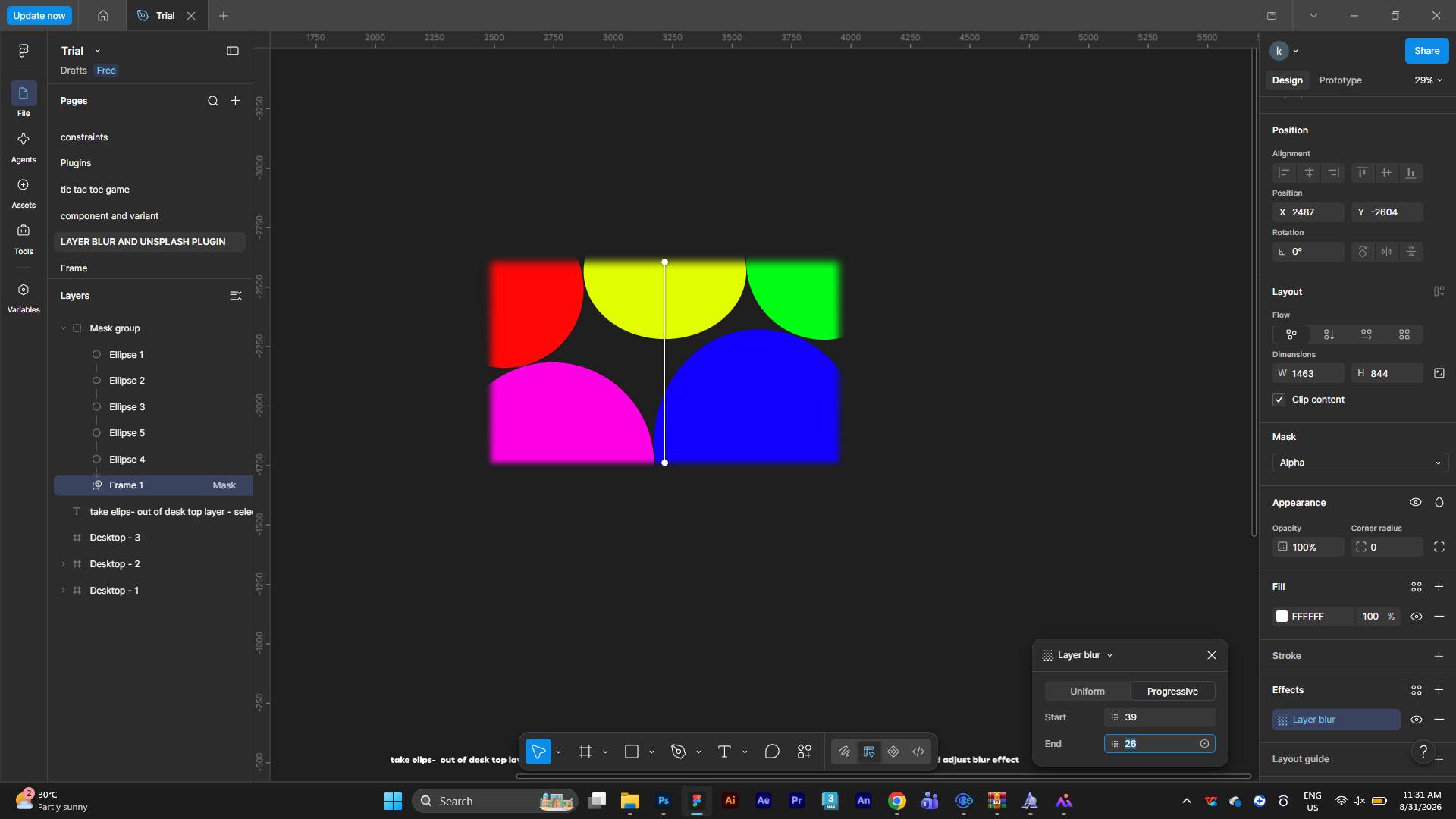The image size is (1456, 819).
Task: Select the Frame tool in the toolbar
Action: pyautogui.click(x=585, y=752)
